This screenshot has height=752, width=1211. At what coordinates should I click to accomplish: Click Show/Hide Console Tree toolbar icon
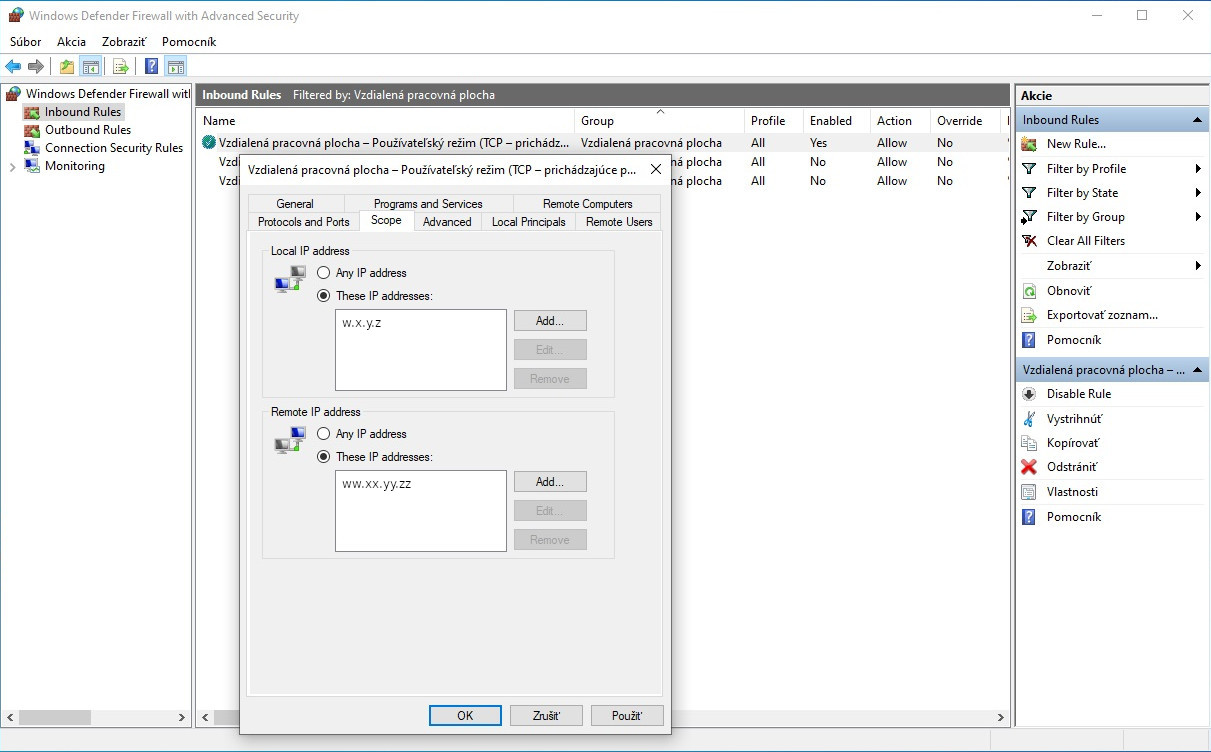click(90, 67)
